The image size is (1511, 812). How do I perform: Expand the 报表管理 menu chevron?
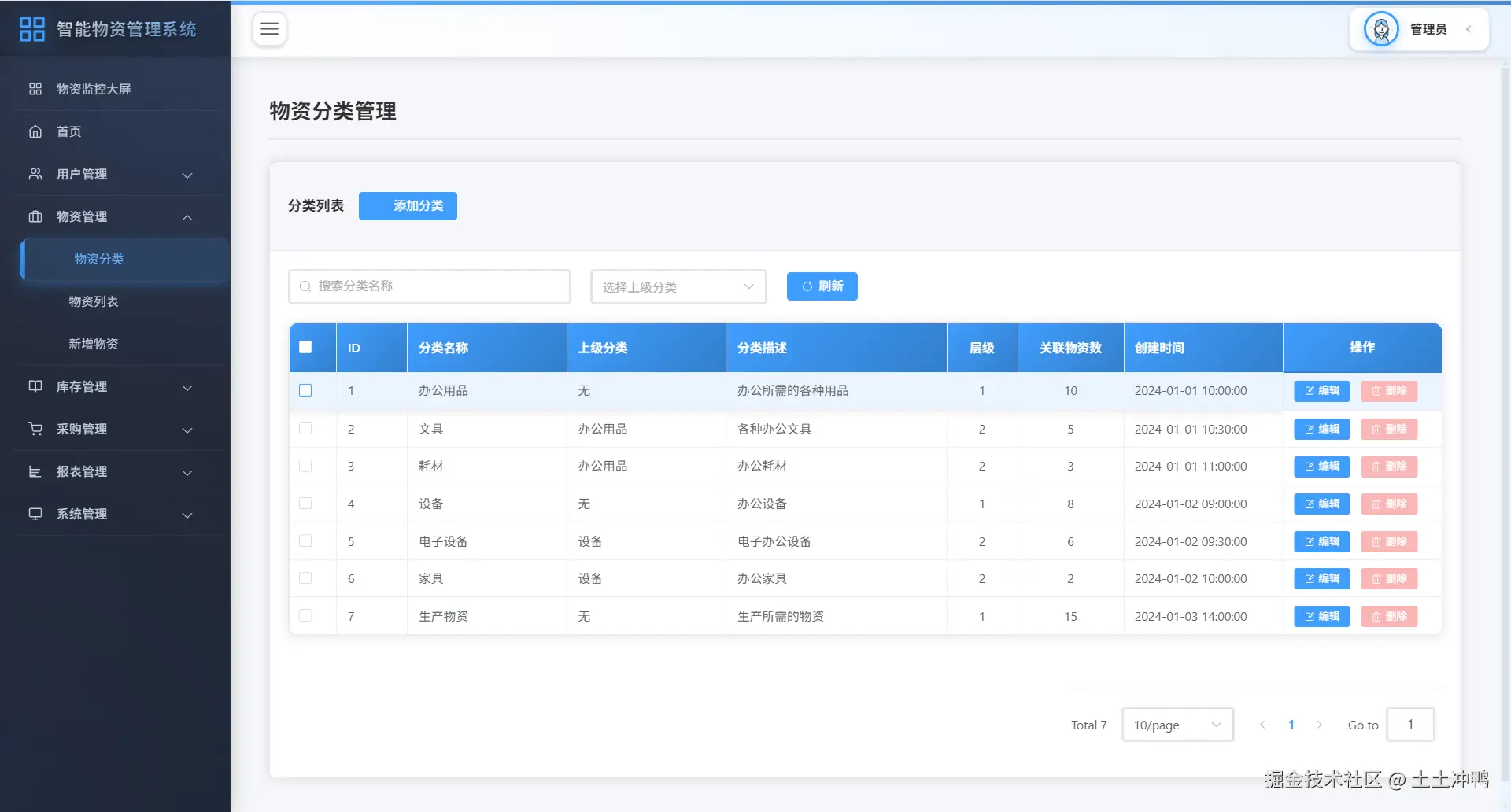(187, 472)
